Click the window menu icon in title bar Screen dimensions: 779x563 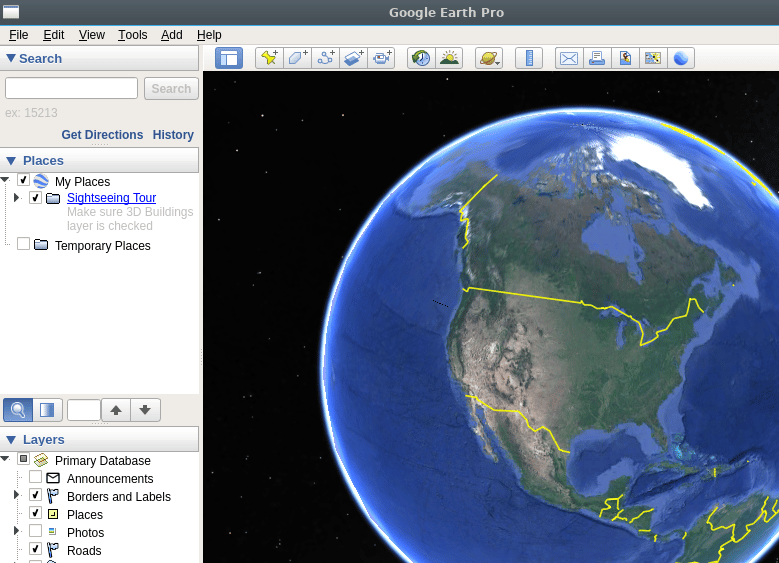pyautogui.click(x=10, y=12)
